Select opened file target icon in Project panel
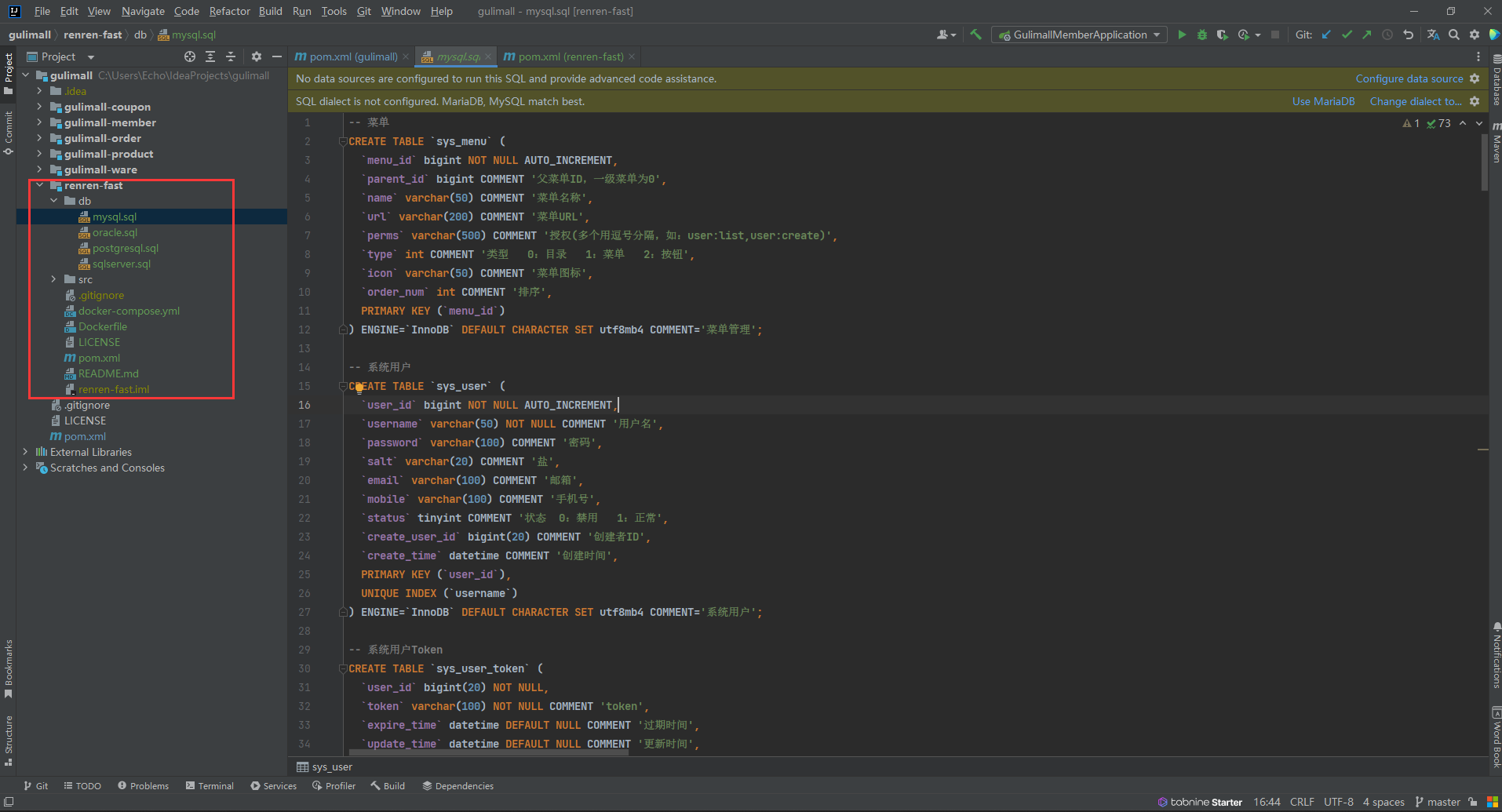 189,56
